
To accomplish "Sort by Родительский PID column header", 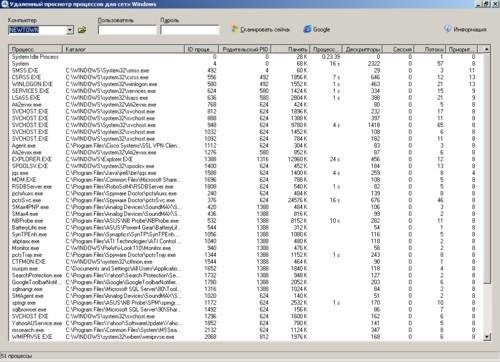I will (244, 49).
